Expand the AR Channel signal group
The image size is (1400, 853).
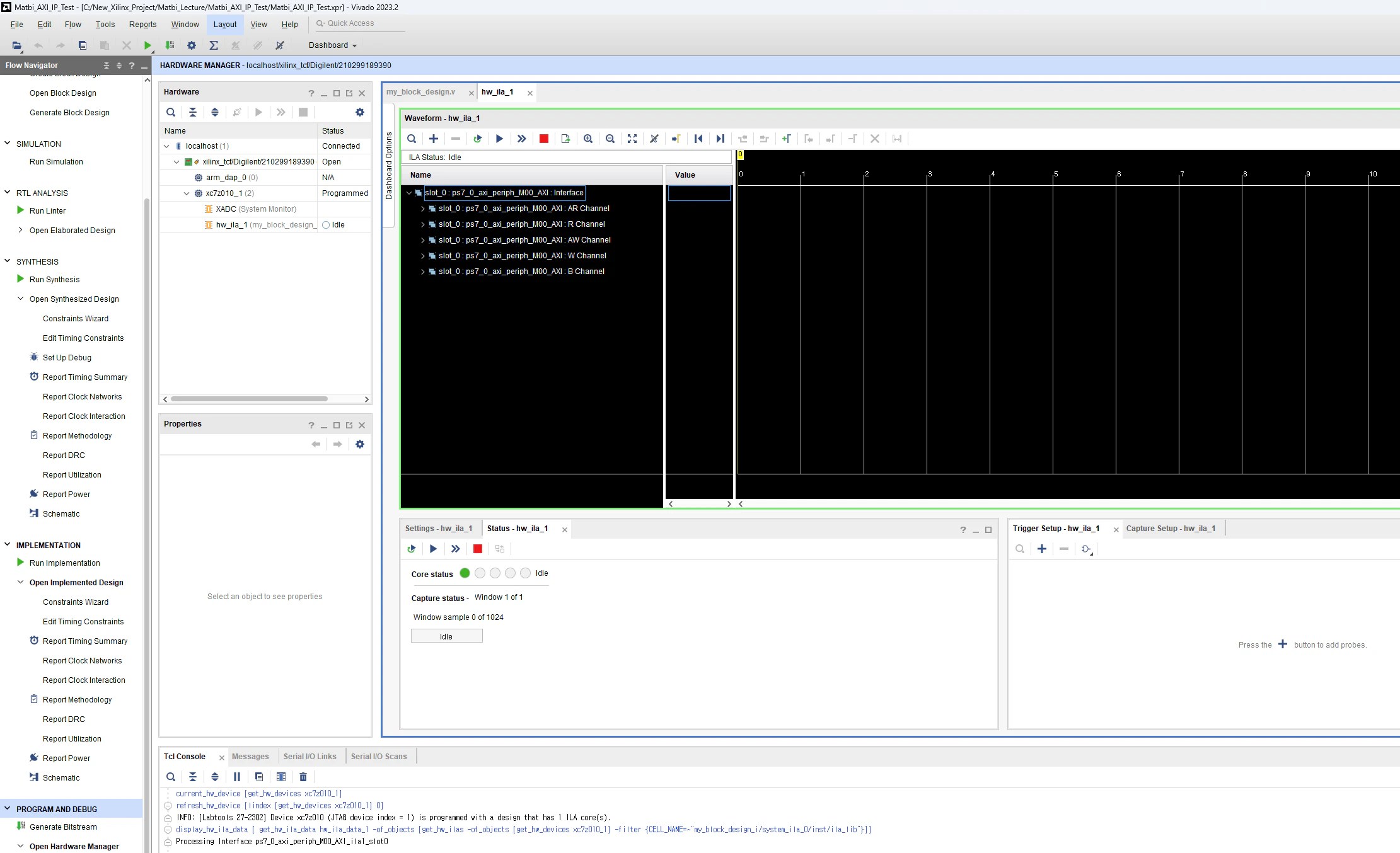[x=423, y=209]
